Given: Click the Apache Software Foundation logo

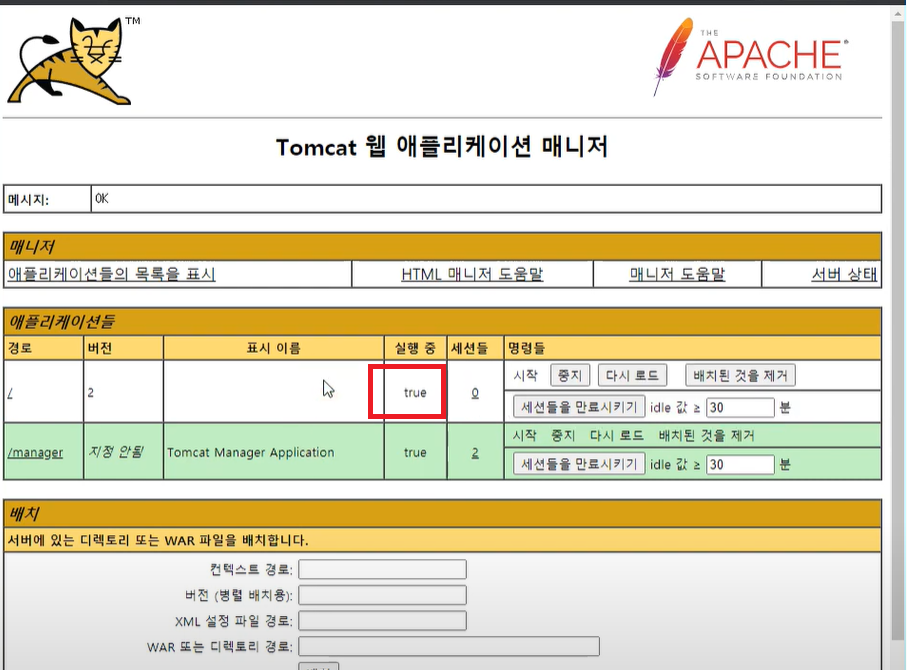Looking at the screenshot, I should tap(750, 56).
